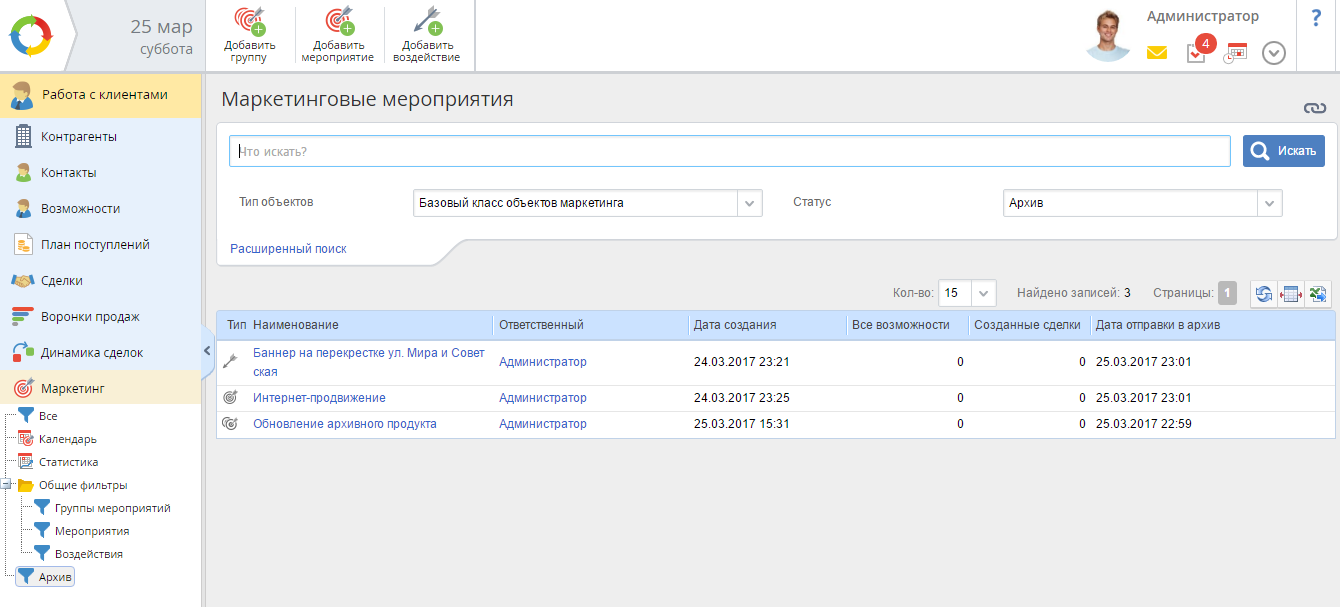Image resolution: width=1340 pixels, height=607 pixels.
Task: Expand the Кол-во records per page dropdown
Action: 984,294
